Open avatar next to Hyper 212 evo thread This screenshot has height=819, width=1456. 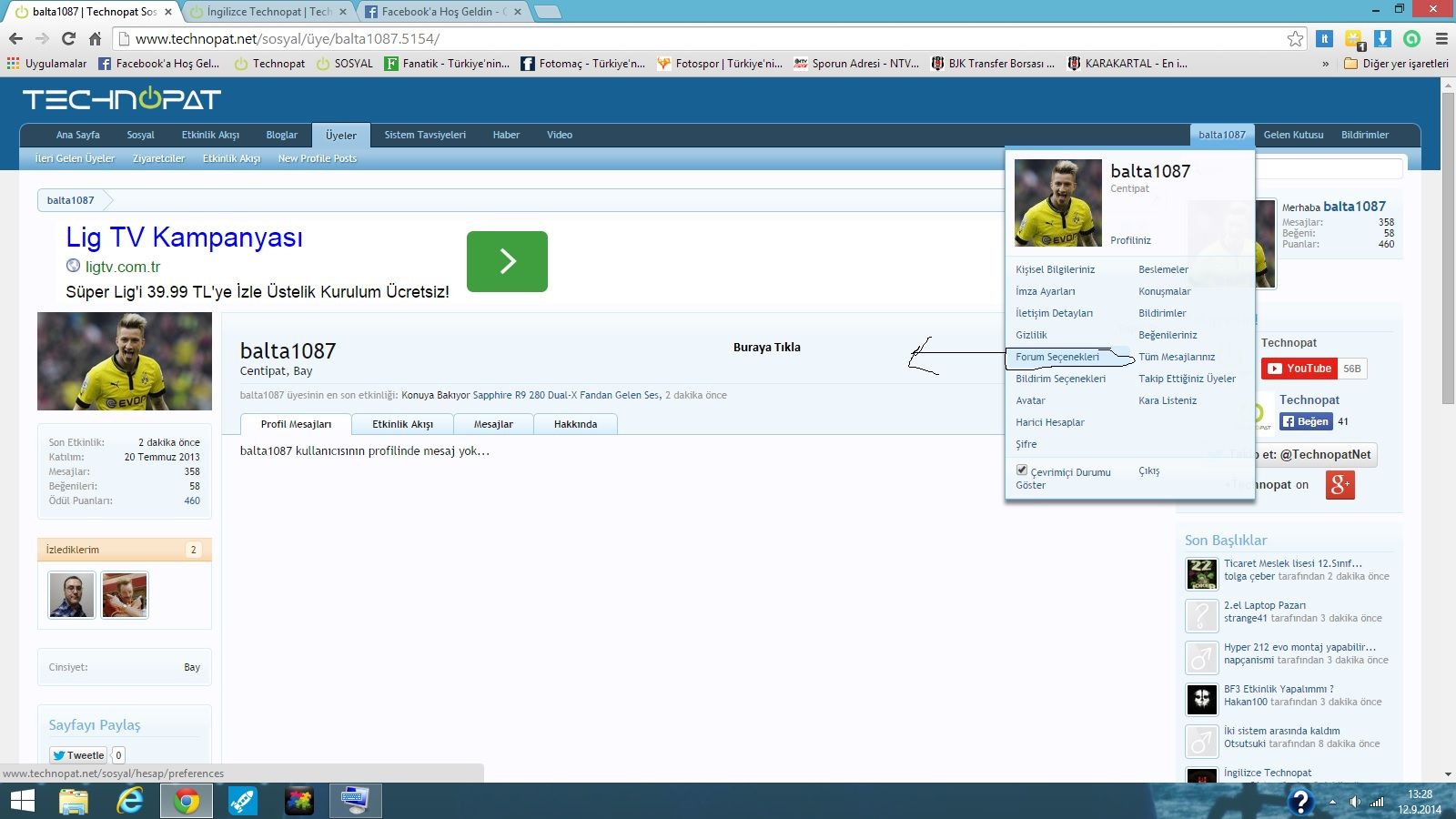click(x=1201, y=658)
